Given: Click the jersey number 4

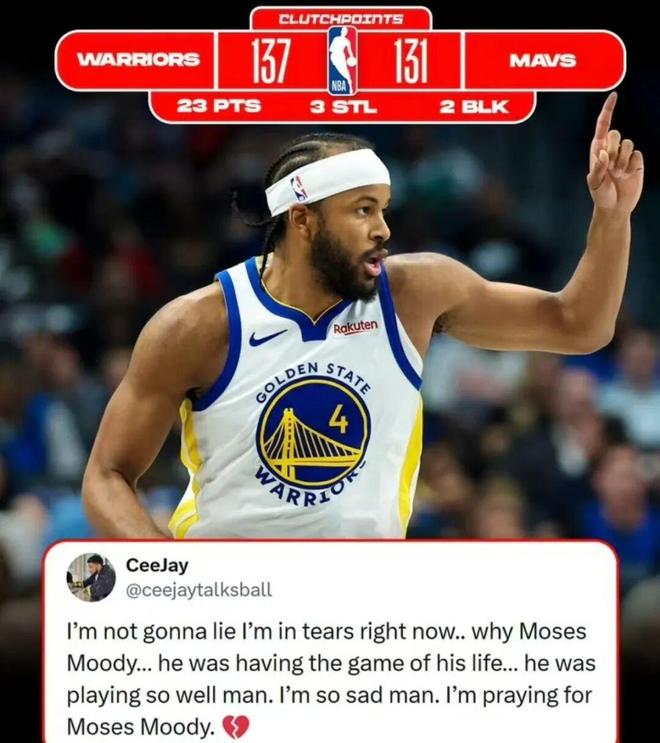Looking at the screenshot, I should 339,419.
